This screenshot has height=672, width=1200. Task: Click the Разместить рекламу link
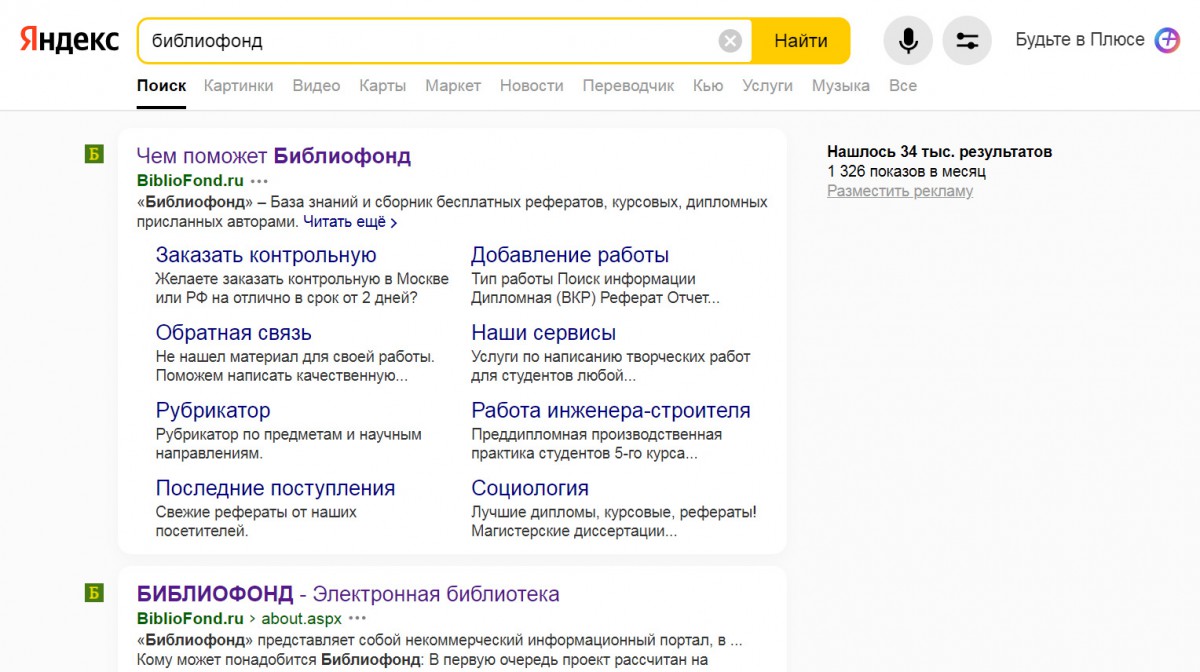click(900, 191)
